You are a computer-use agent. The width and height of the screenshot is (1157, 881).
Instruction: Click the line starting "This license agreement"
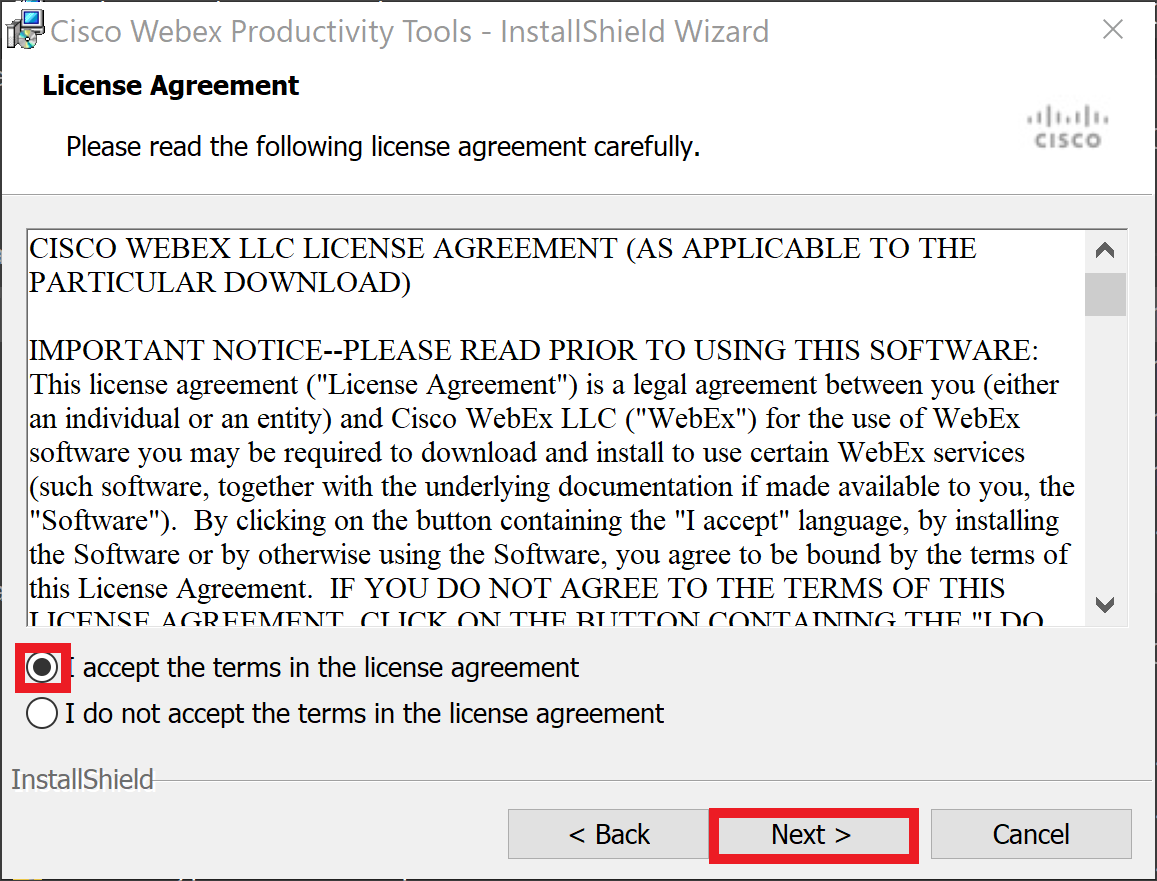tap(545, 385)
